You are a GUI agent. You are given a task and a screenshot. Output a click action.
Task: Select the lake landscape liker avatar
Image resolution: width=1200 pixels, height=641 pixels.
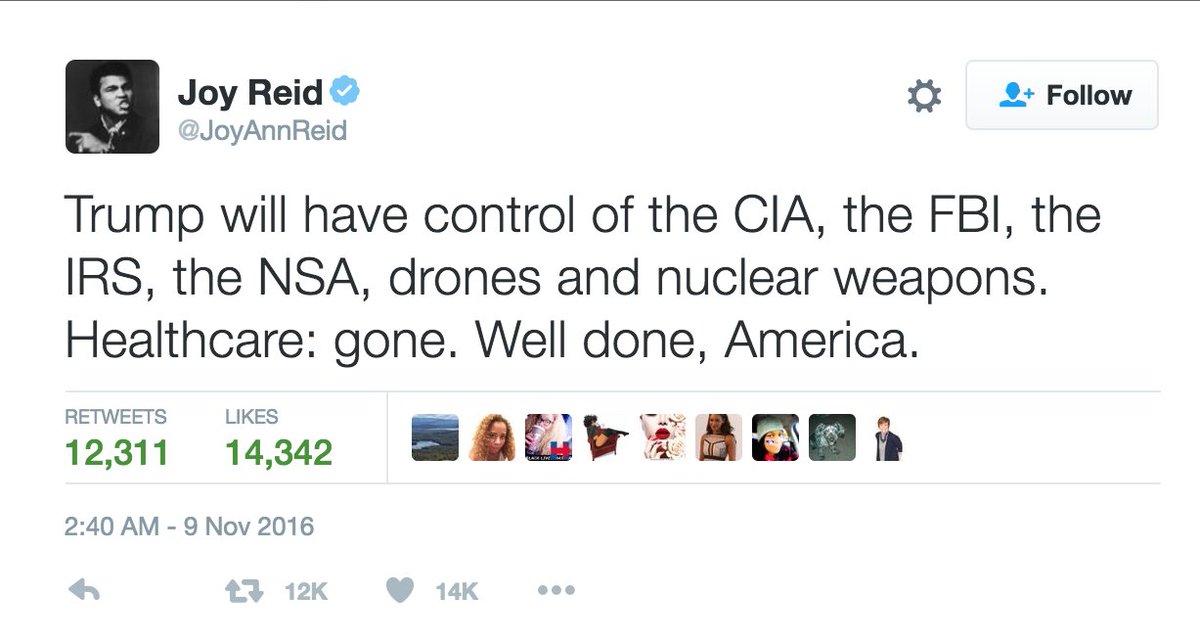point(435,437)
